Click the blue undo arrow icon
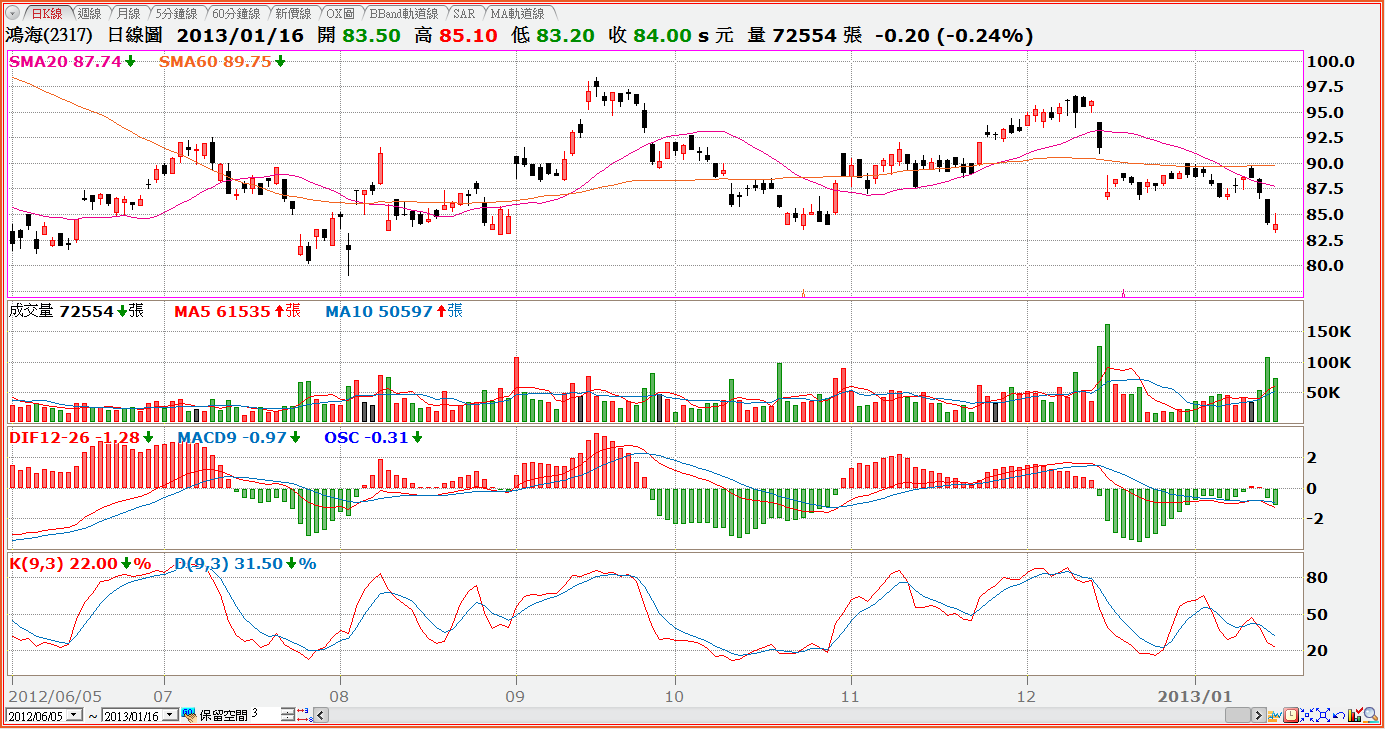The image size is (1385, 729). tap(1339, 716)
